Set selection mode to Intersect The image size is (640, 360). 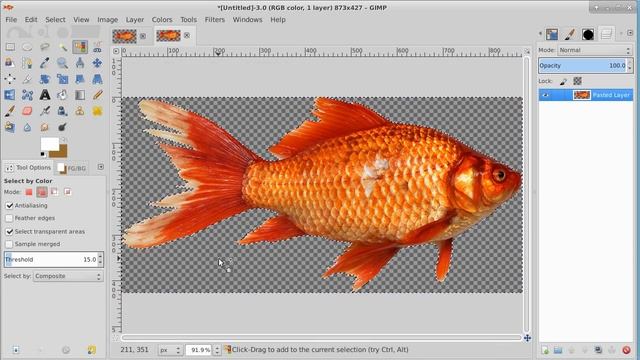[67, 192]
